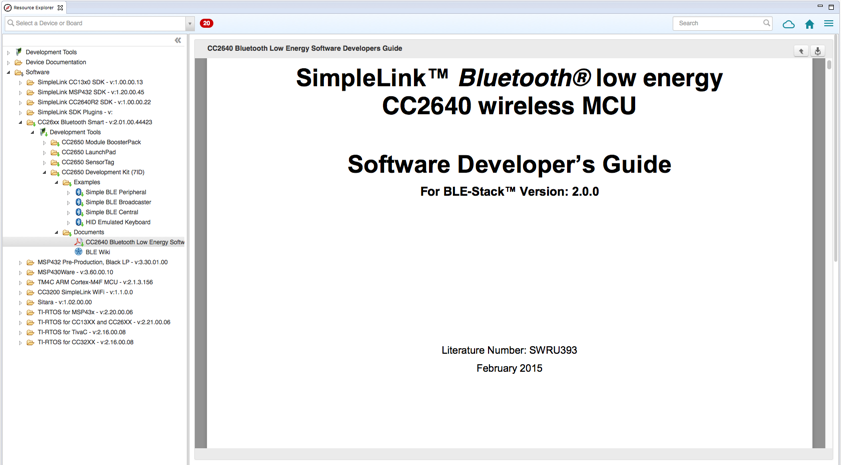Click the Simple BLE Broadcaster project icon
This screenshot has width=841, height=465.
point(79,202)
